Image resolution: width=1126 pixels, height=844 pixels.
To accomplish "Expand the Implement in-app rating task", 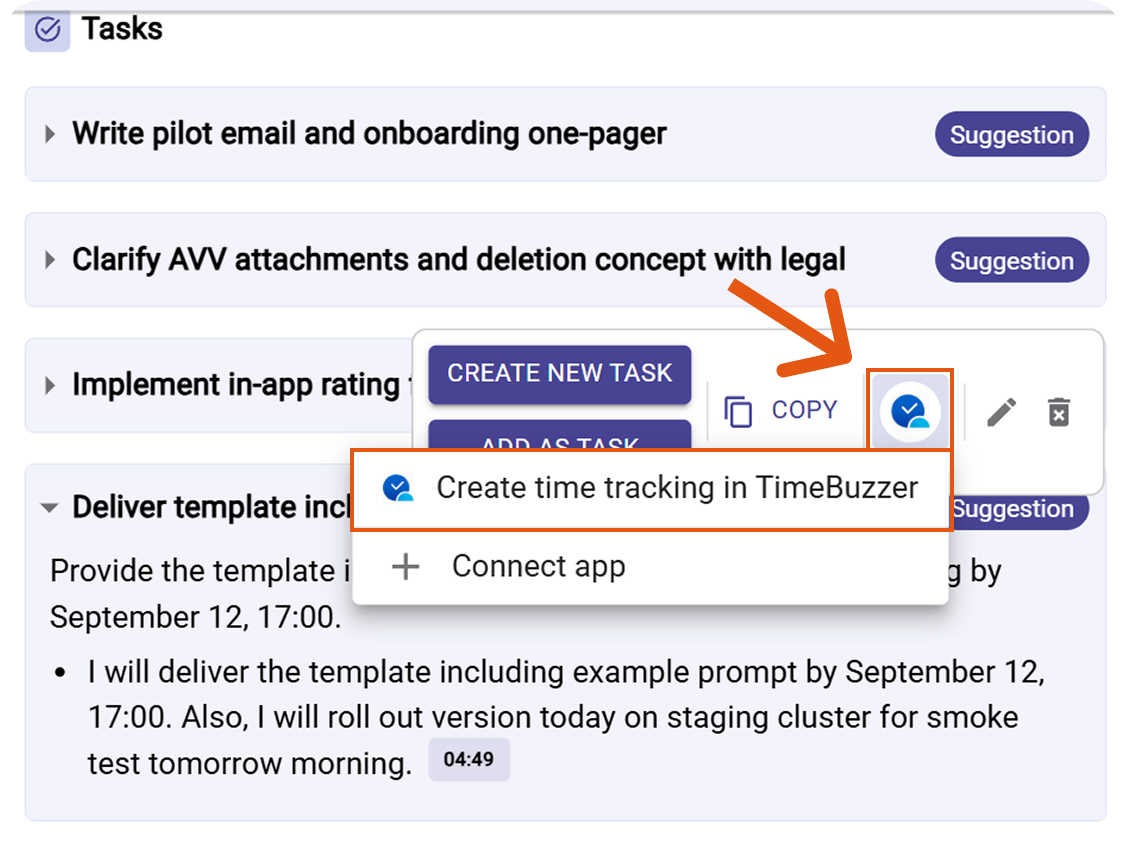I will [50, 385].
